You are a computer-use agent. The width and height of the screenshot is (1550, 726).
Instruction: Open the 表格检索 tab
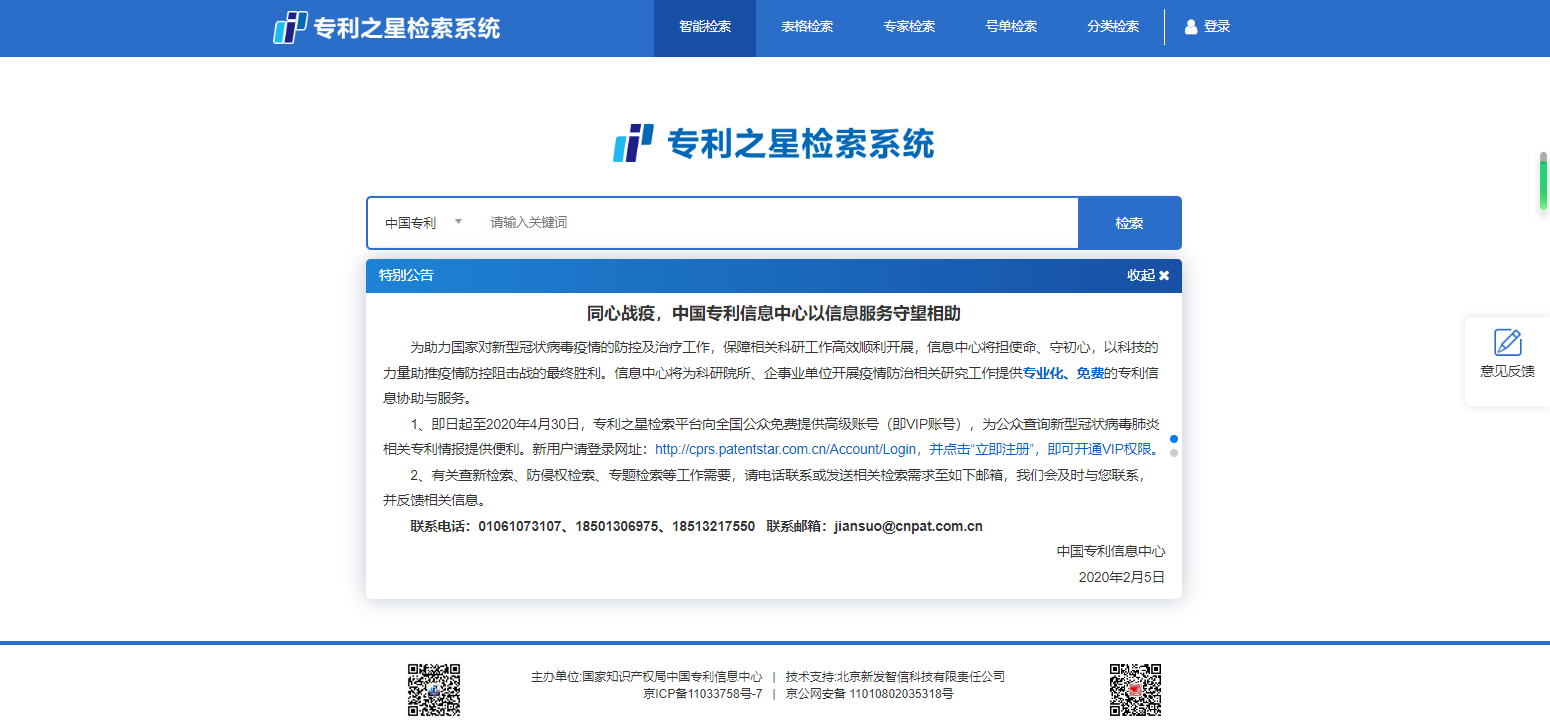pyautogui.click(x=807, y=27)
